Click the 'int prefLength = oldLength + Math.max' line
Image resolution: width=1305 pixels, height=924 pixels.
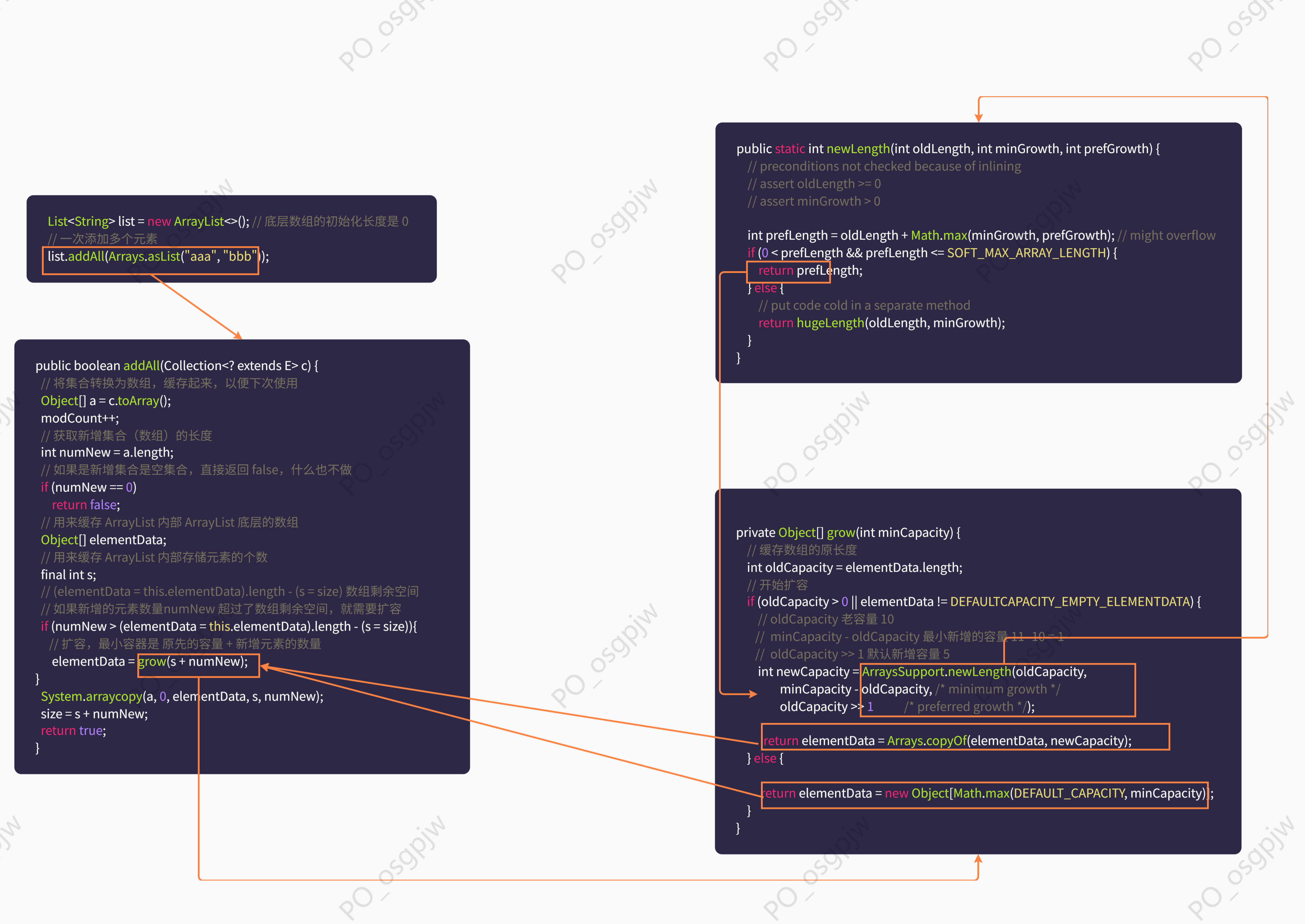[x=931, y=236]
